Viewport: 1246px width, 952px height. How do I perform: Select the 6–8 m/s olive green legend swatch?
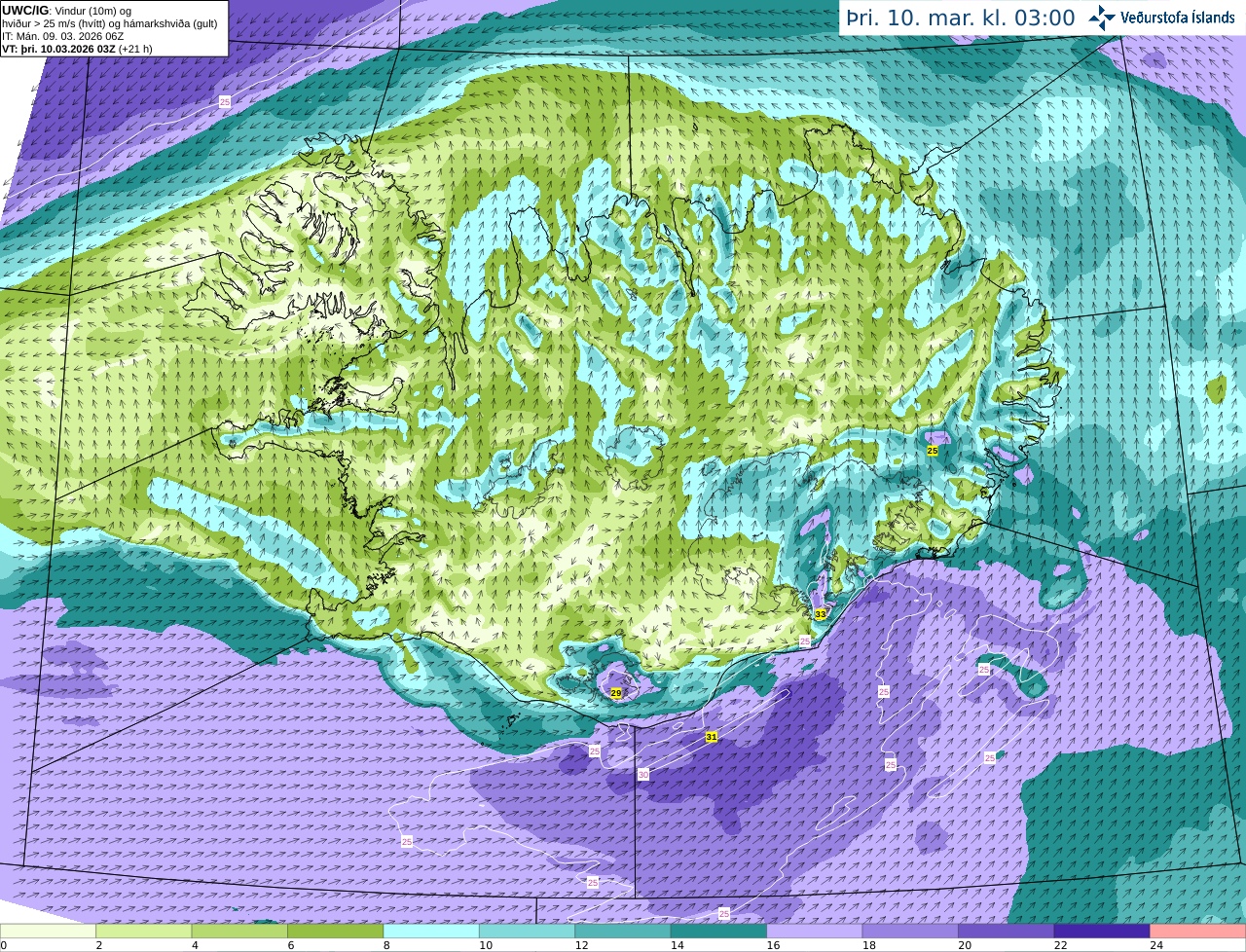point(336,931)
